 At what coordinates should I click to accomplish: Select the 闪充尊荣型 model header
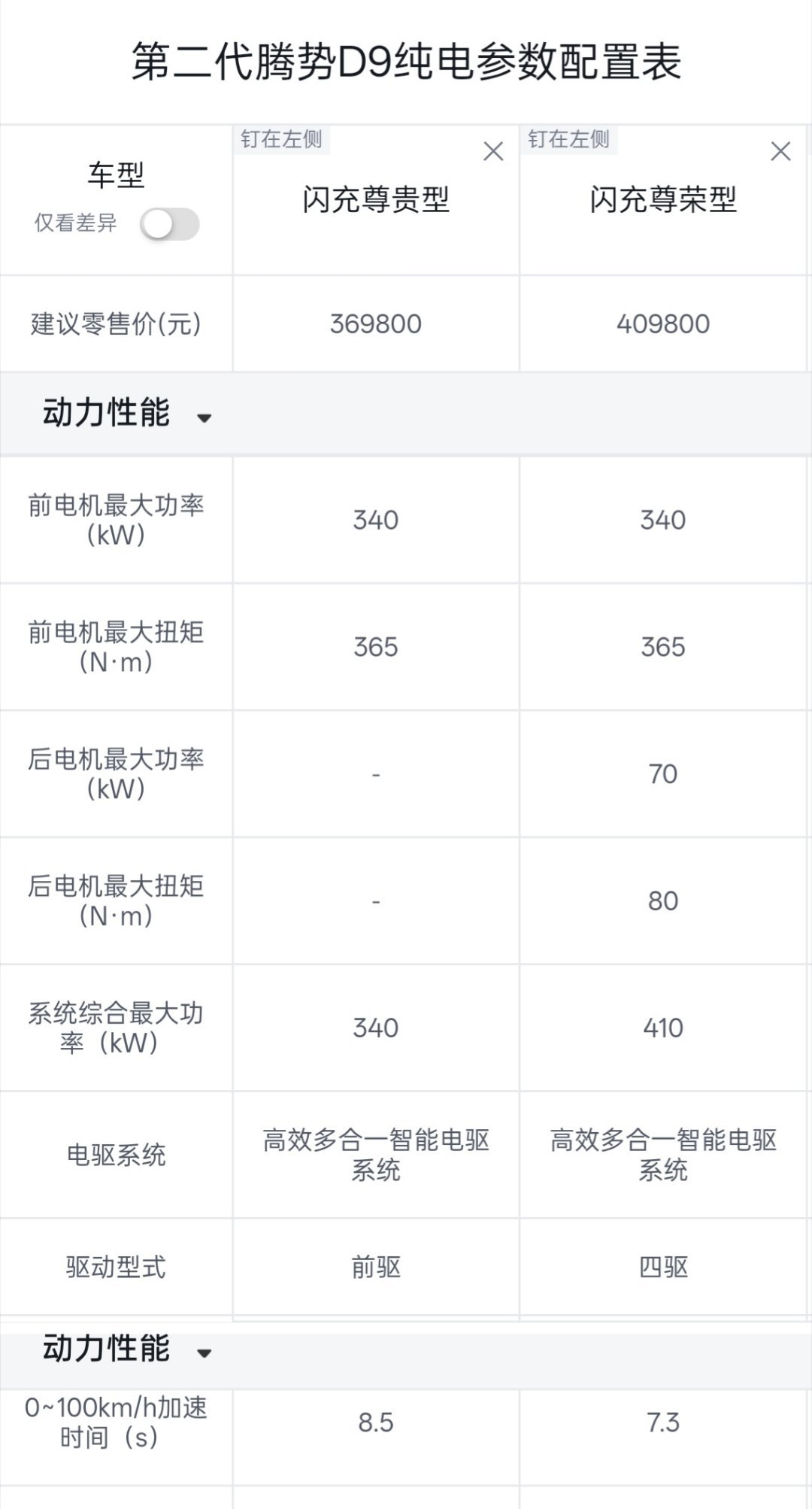click(x=662, y=200)
